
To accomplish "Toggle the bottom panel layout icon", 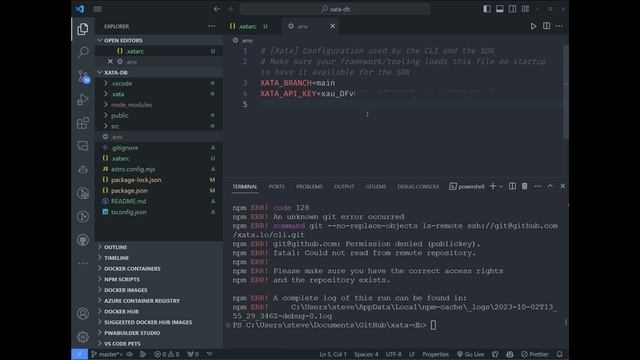I will 500,9.
